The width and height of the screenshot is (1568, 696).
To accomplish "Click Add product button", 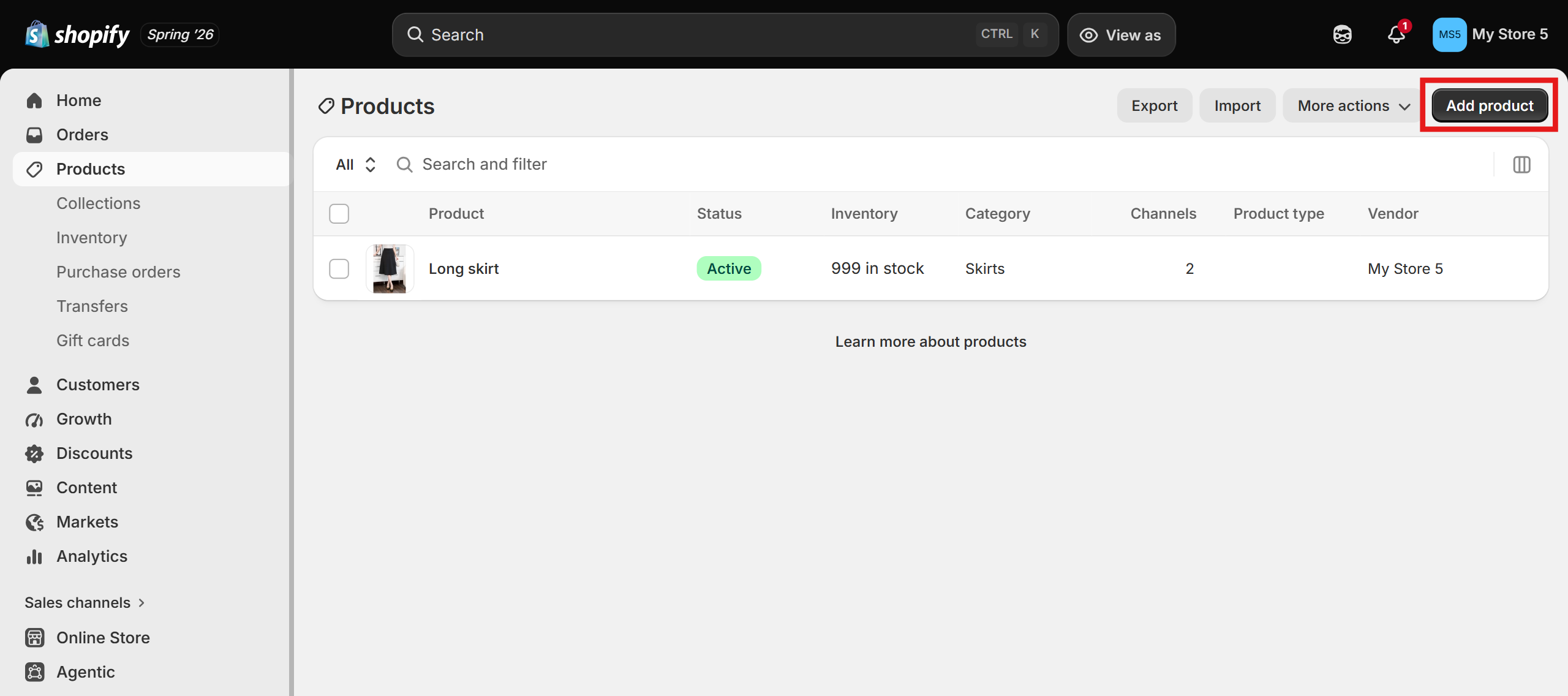I will [x=1490, y=105].
